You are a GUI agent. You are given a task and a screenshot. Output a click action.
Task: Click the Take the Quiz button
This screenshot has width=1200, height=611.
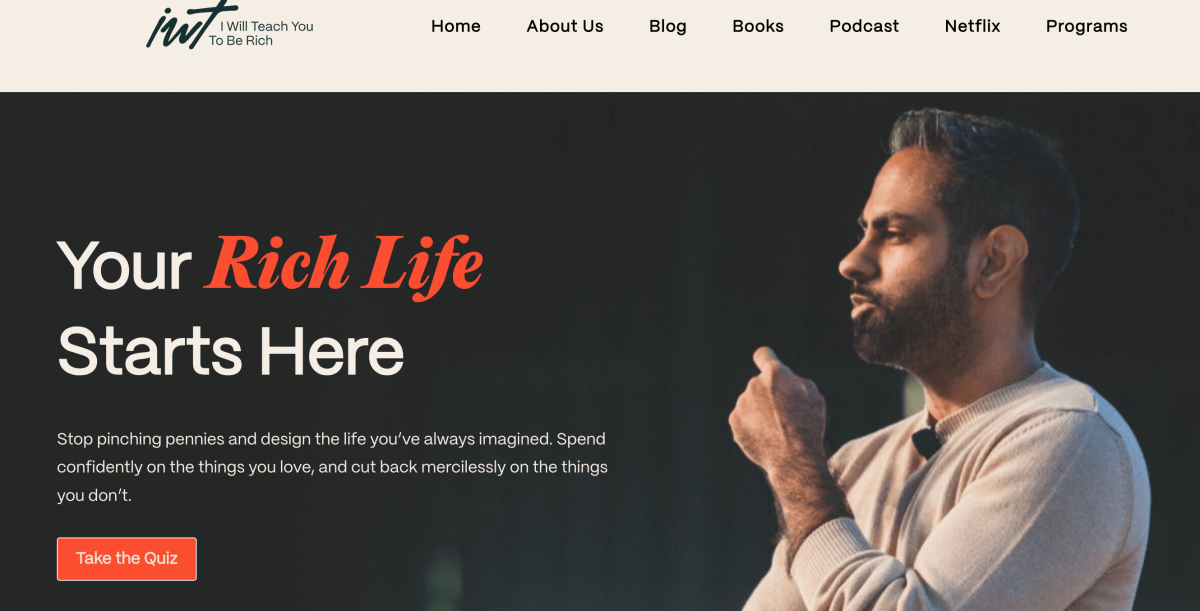(127, 559)
